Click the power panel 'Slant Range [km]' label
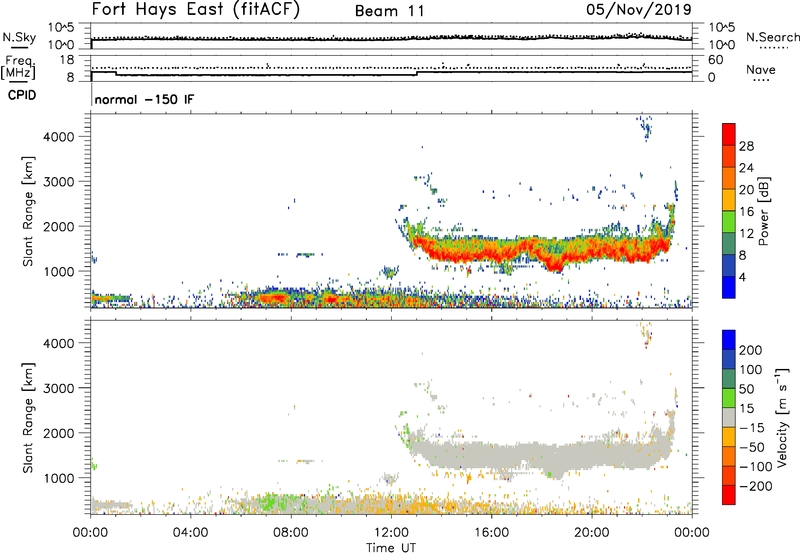800x554 pixels. [28, 211]
